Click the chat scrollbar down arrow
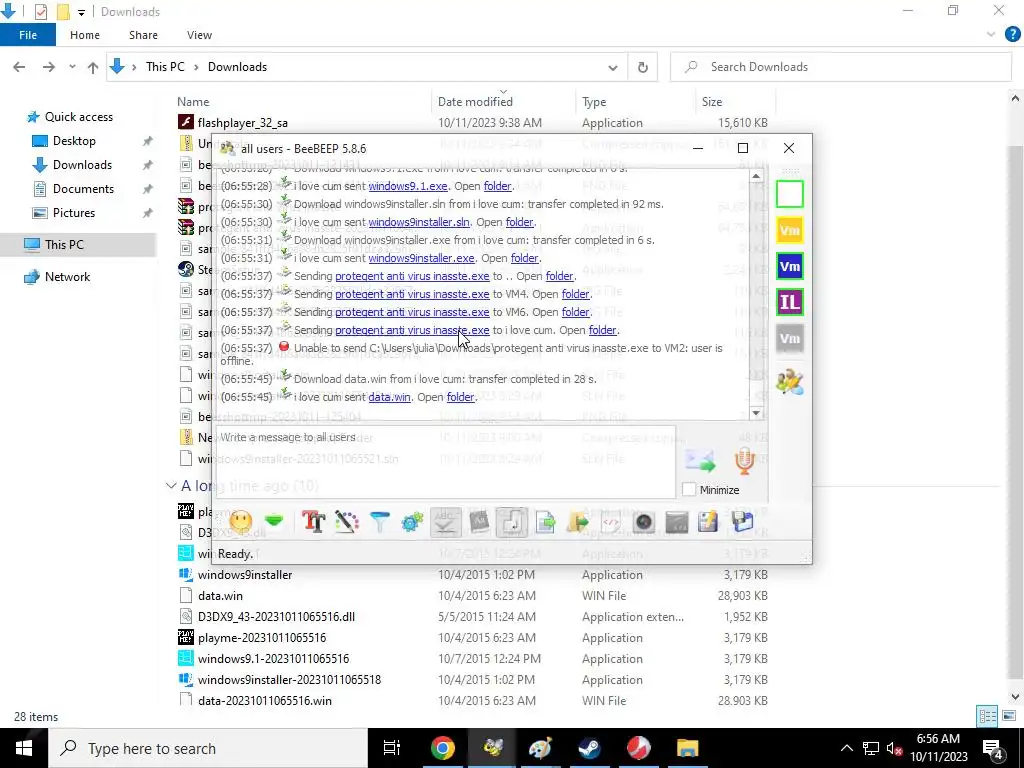 tap(756, 413)
